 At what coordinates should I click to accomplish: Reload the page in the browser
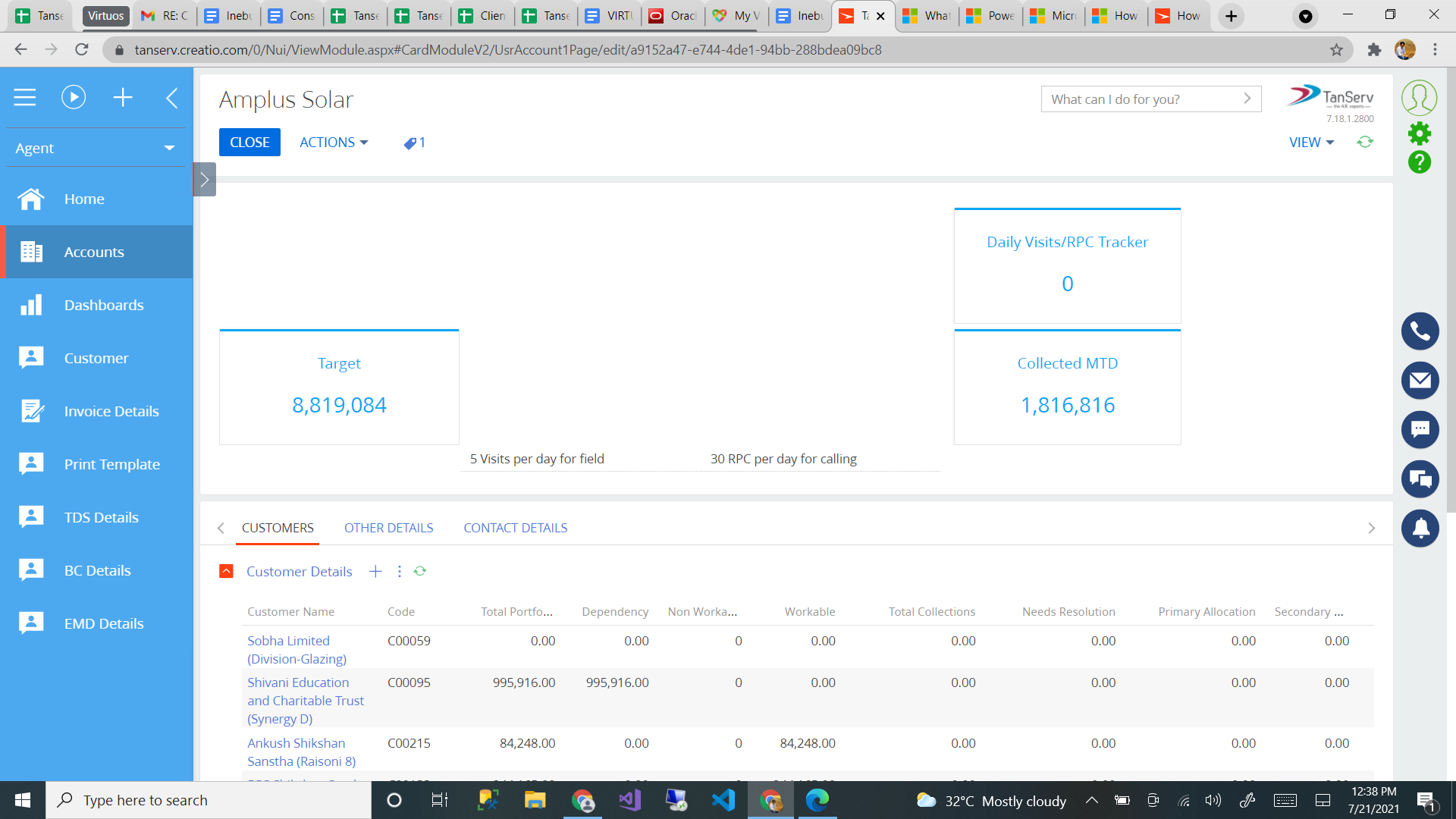tap(82, 50)
